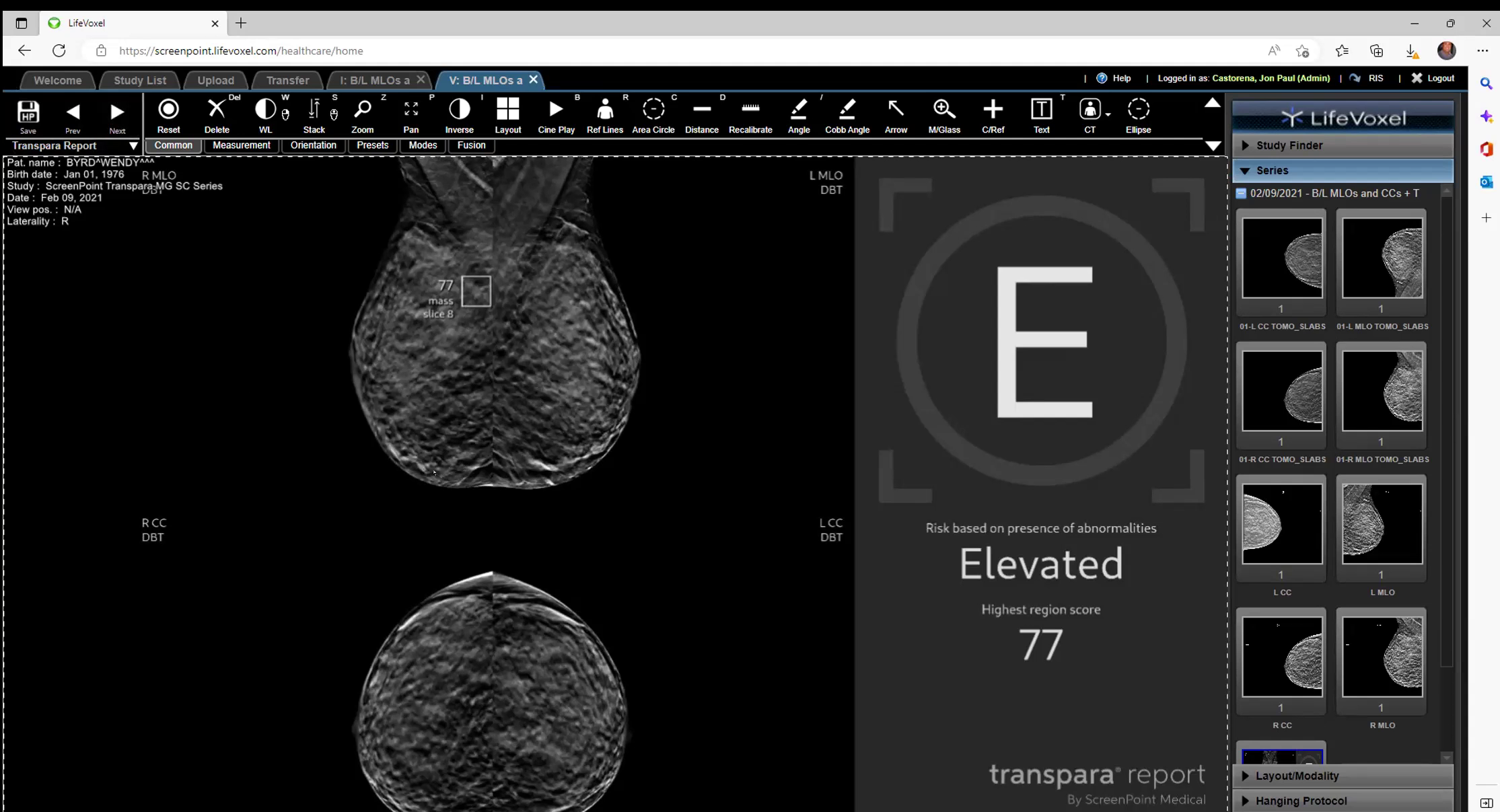Click the browser address bar URL
Viewport: 1500px width, 812px height.
(x=241, y=51)
